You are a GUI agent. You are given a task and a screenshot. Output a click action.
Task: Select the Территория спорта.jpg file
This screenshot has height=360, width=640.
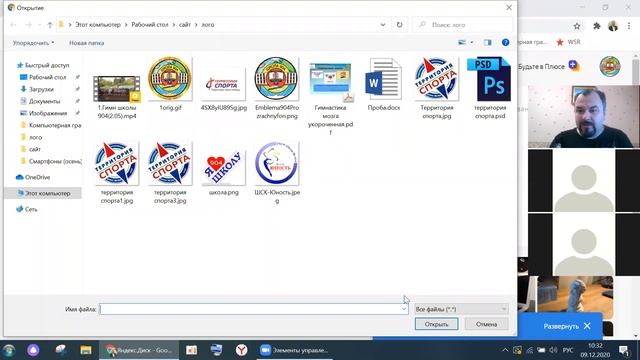point(436,89)
